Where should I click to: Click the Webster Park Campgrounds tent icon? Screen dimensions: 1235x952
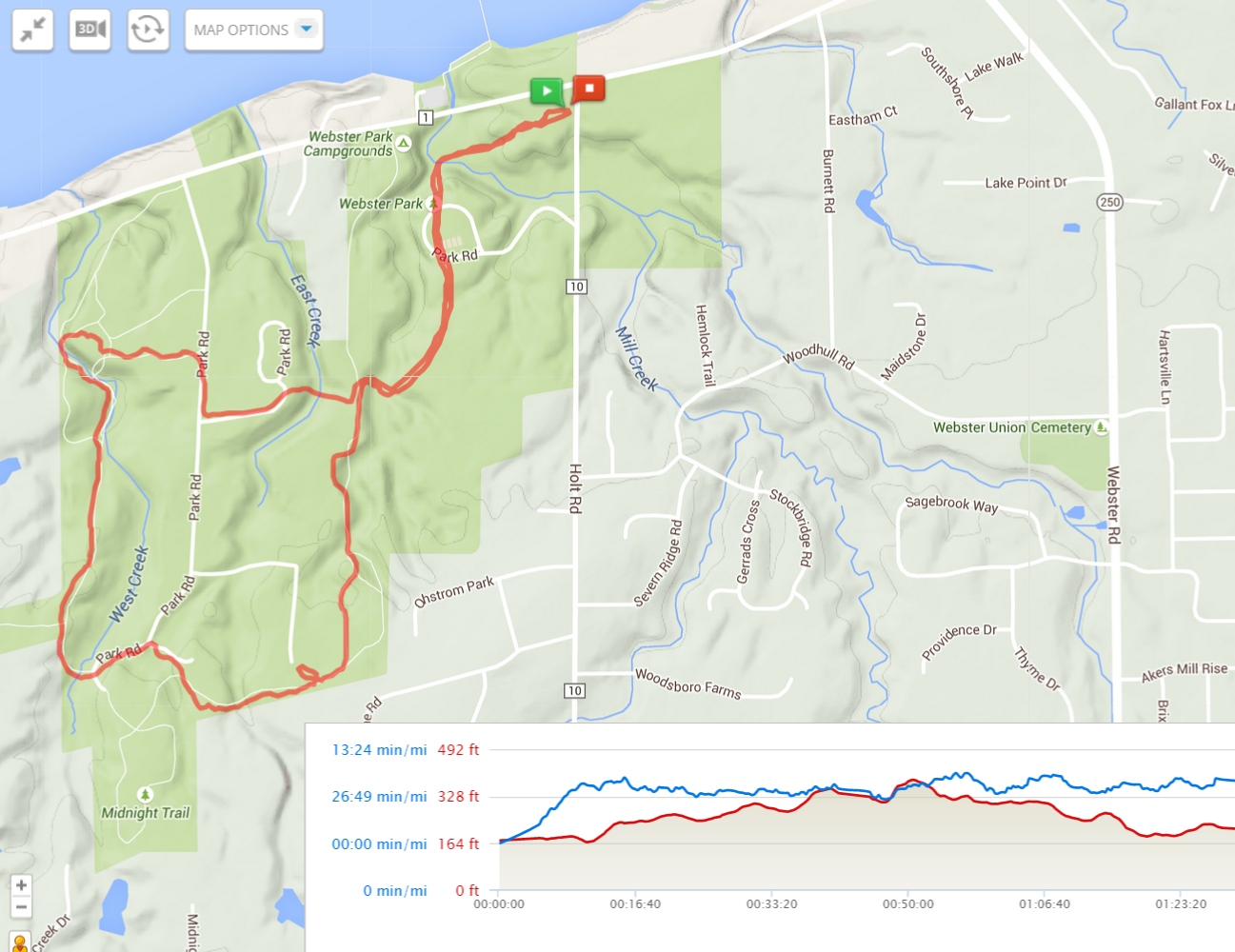click(404, 144)
